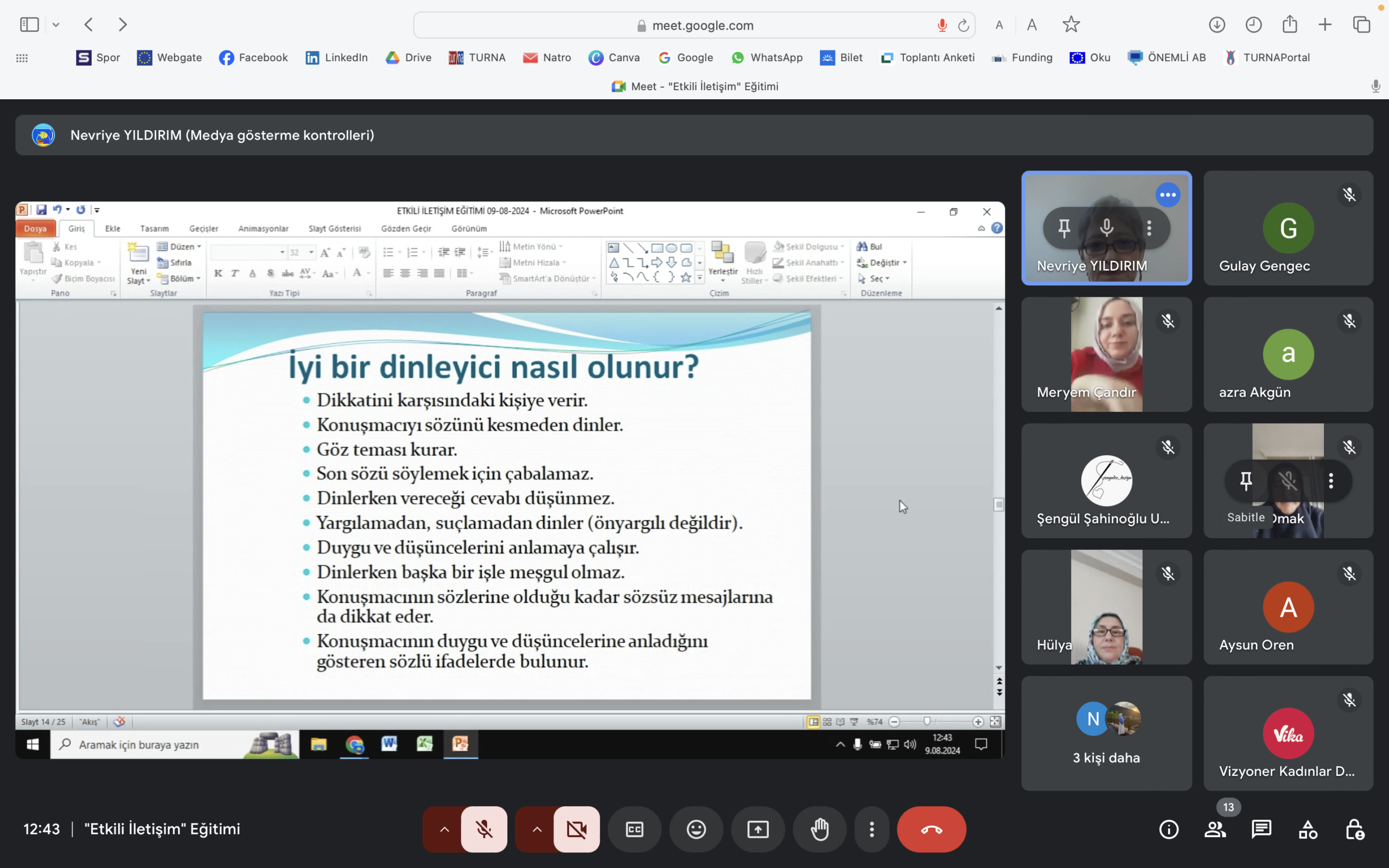
Task: Open the in-call chat panel
Action: [1261, 829]
